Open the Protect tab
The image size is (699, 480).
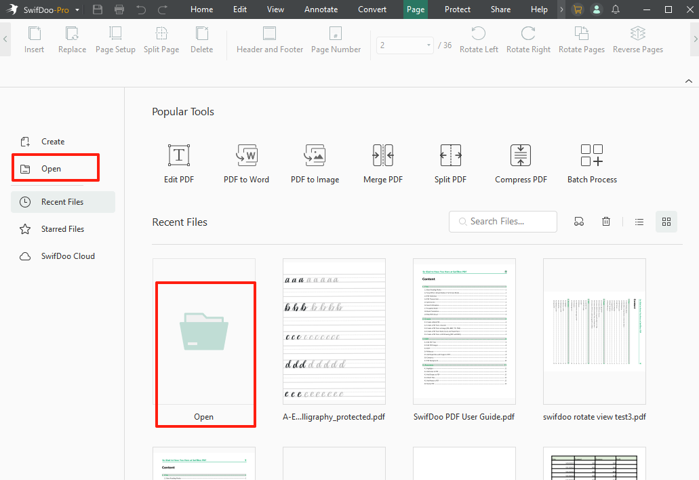(x=457, y=9)
